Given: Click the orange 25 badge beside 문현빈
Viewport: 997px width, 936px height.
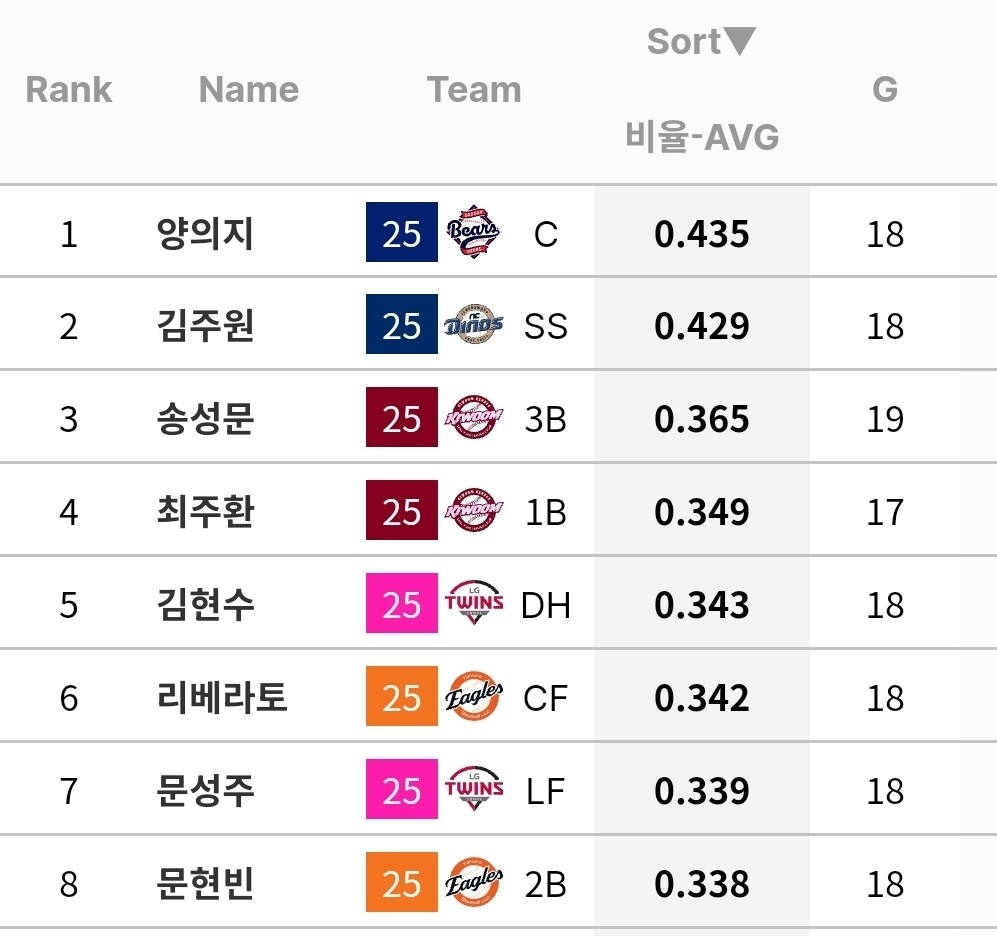Looking at the screenshot, I should [x=401, y=884].
